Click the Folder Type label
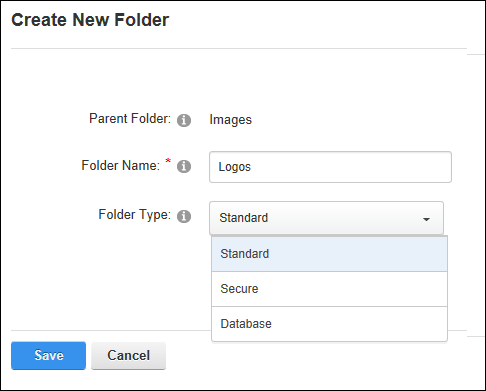The height and width of the screenshot is (391, 486). tap(134, 215)
